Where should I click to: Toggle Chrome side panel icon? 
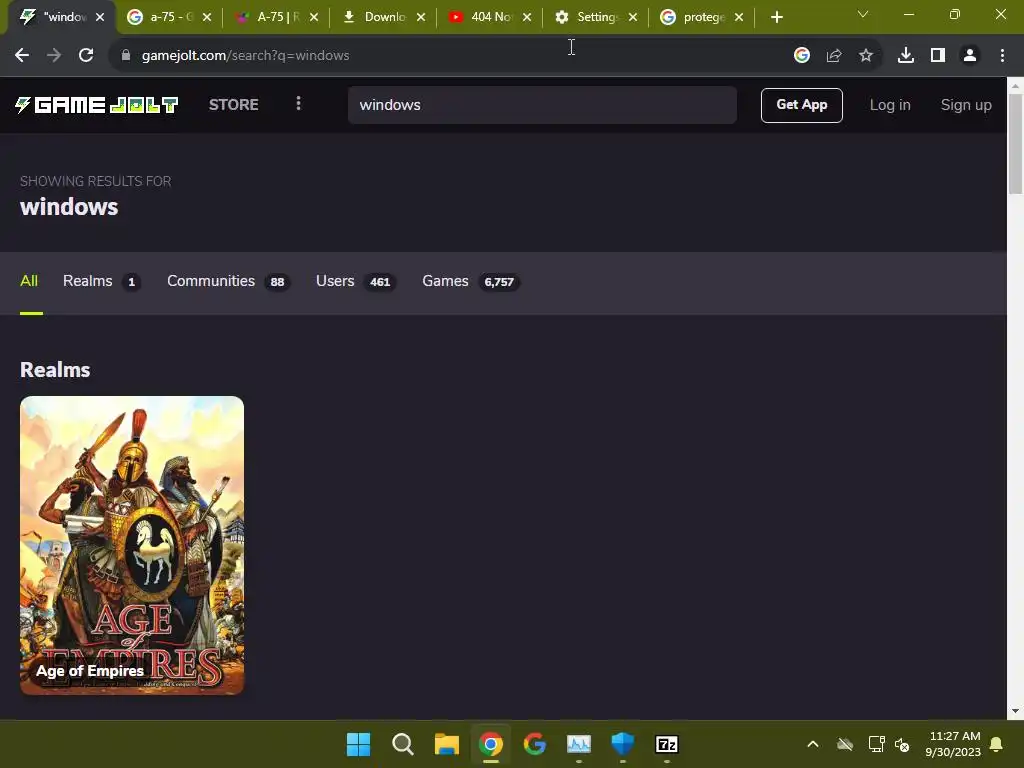pyautogui.click(x=938, y=56)
